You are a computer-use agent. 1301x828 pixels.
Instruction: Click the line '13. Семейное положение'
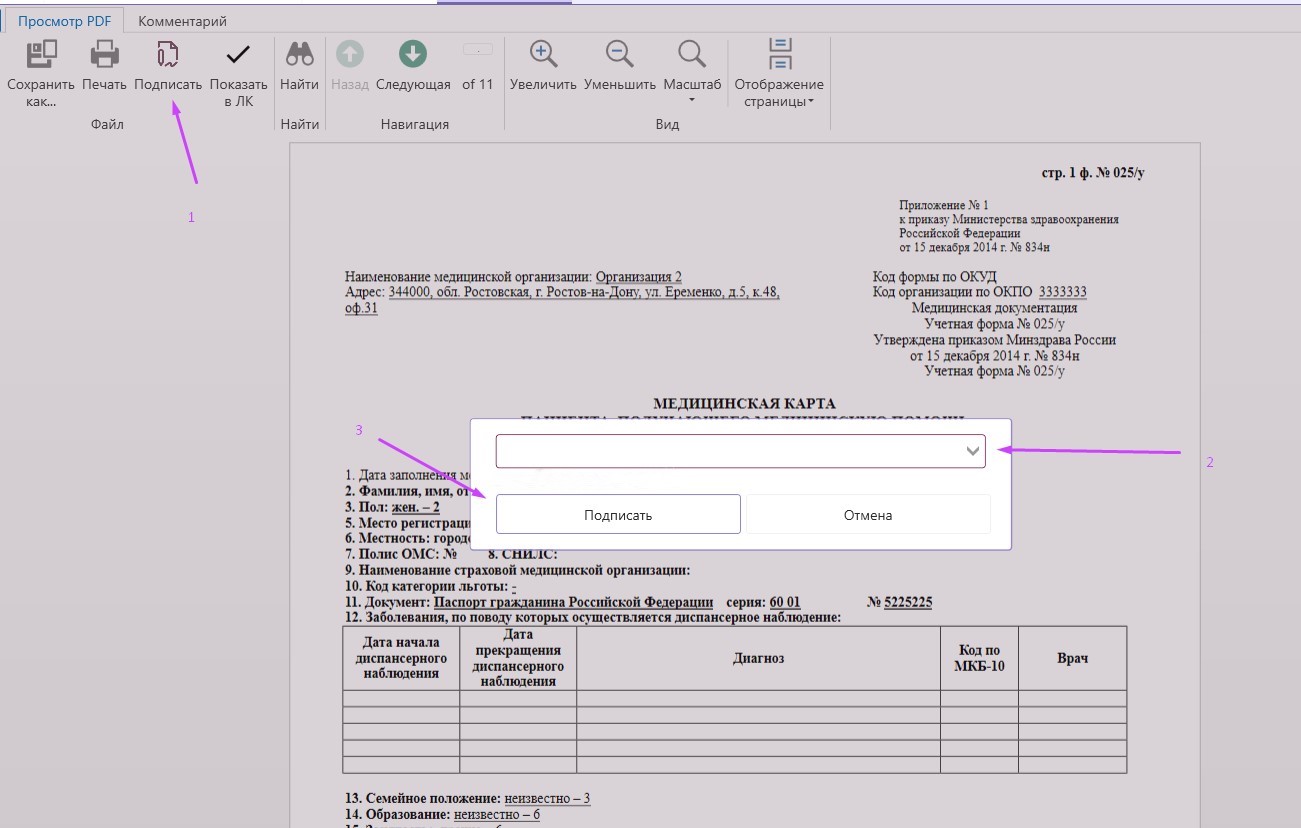(x=468, y=798)
